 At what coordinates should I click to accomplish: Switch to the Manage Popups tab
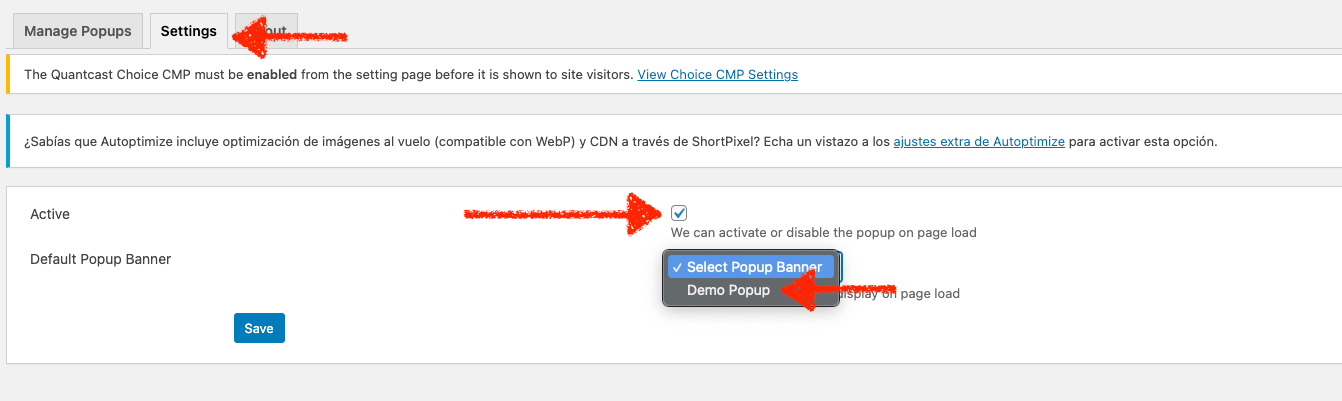(x=78, y=31)
